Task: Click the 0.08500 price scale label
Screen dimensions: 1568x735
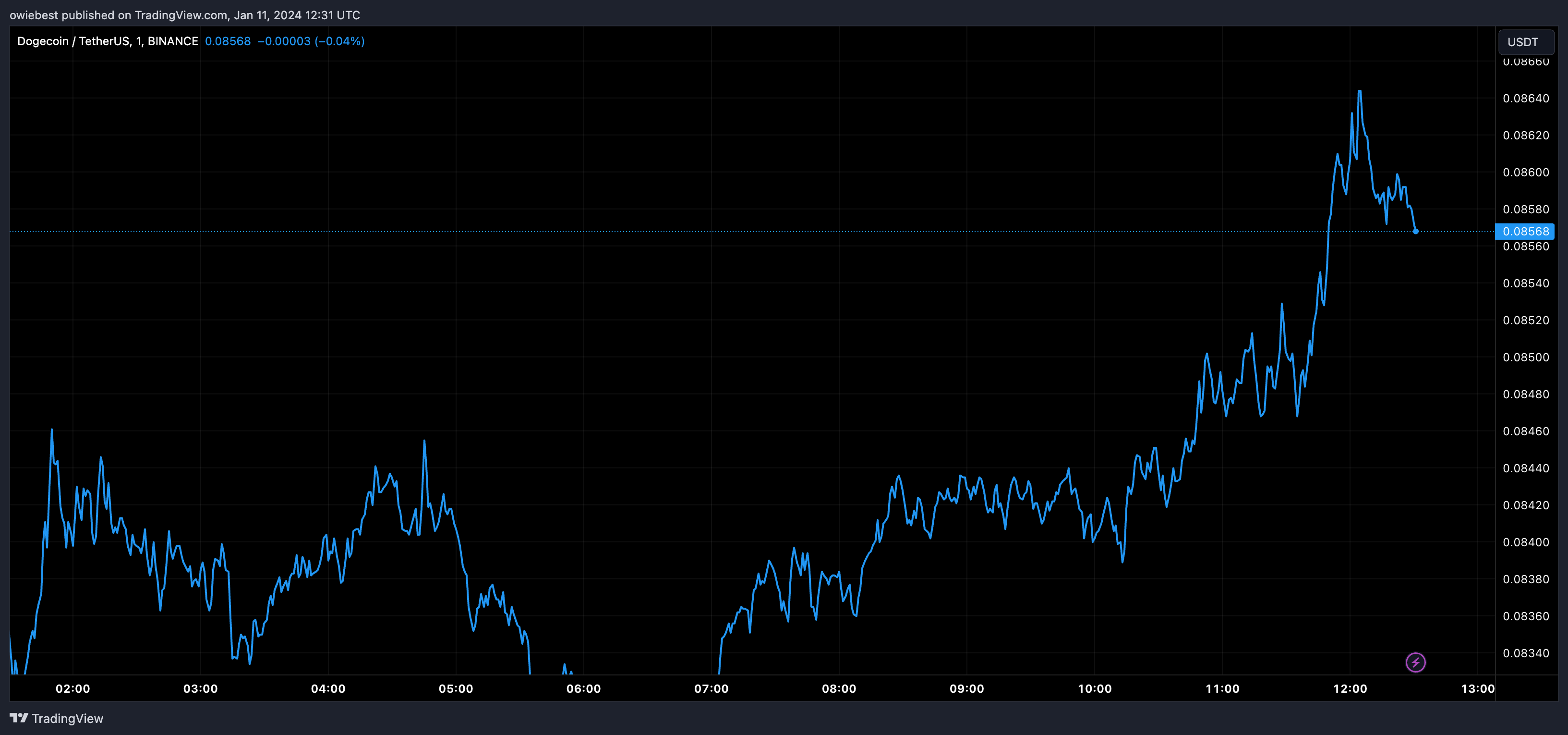Action: (1525, 357)
